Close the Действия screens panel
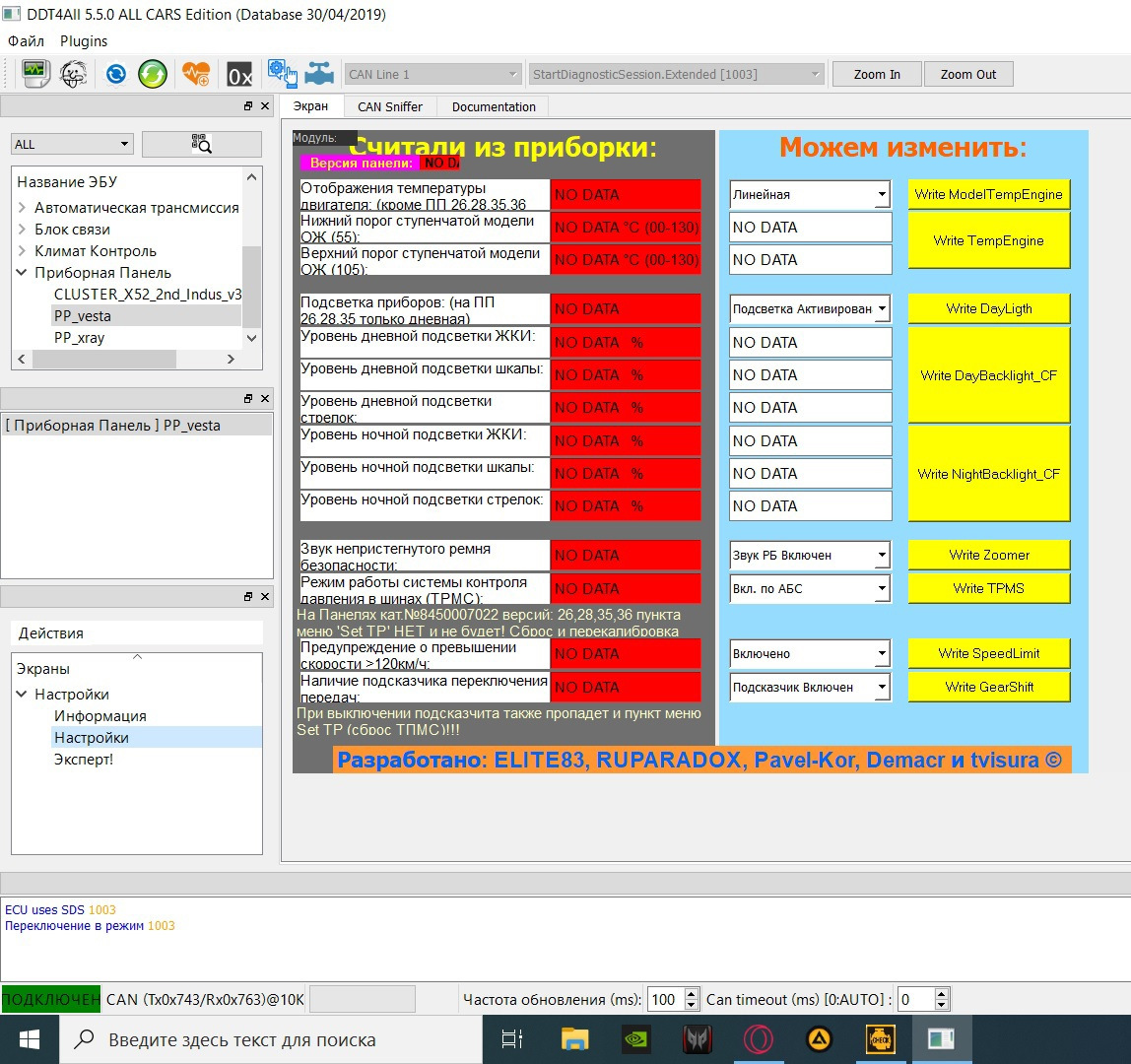This screenshot has height=1064, width=1131. pos(265,597)
